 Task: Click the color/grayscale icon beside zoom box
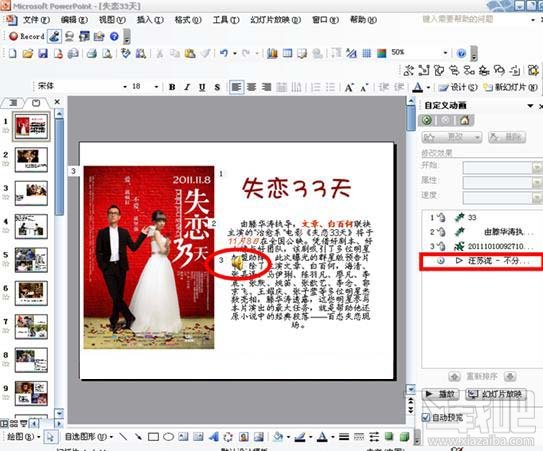click(381, 53)
